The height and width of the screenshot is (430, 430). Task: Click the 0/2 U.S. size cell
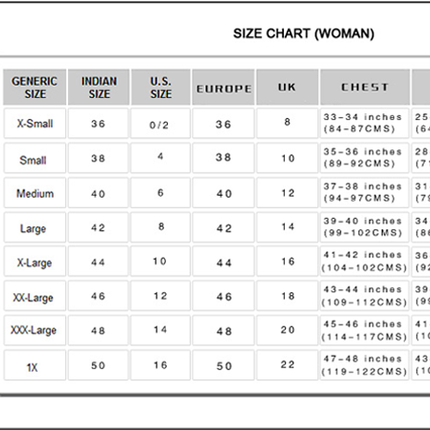[160, 123]
